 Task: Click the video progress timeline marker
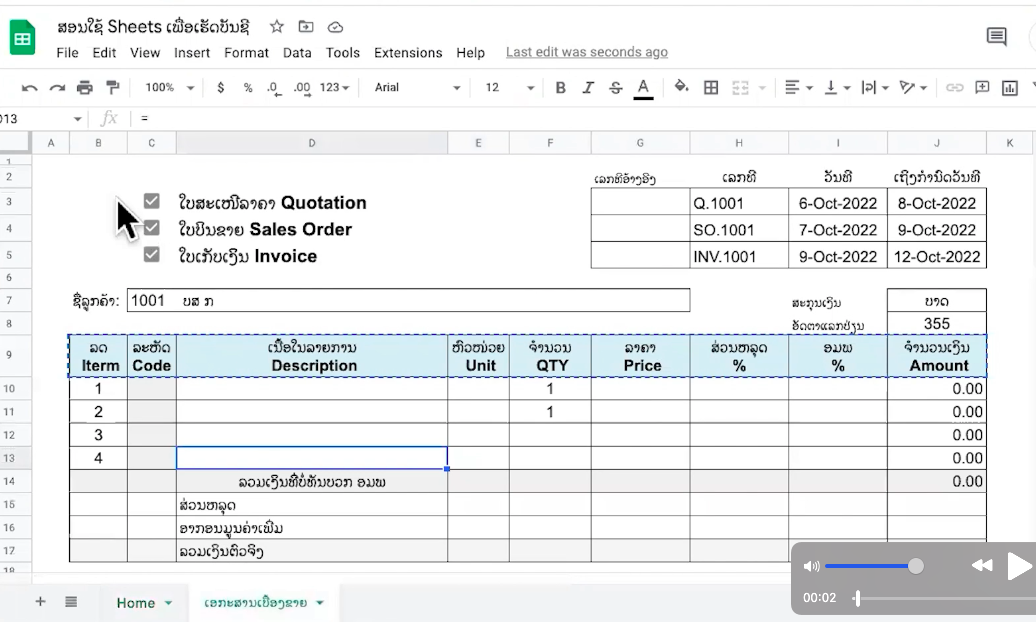857,598
